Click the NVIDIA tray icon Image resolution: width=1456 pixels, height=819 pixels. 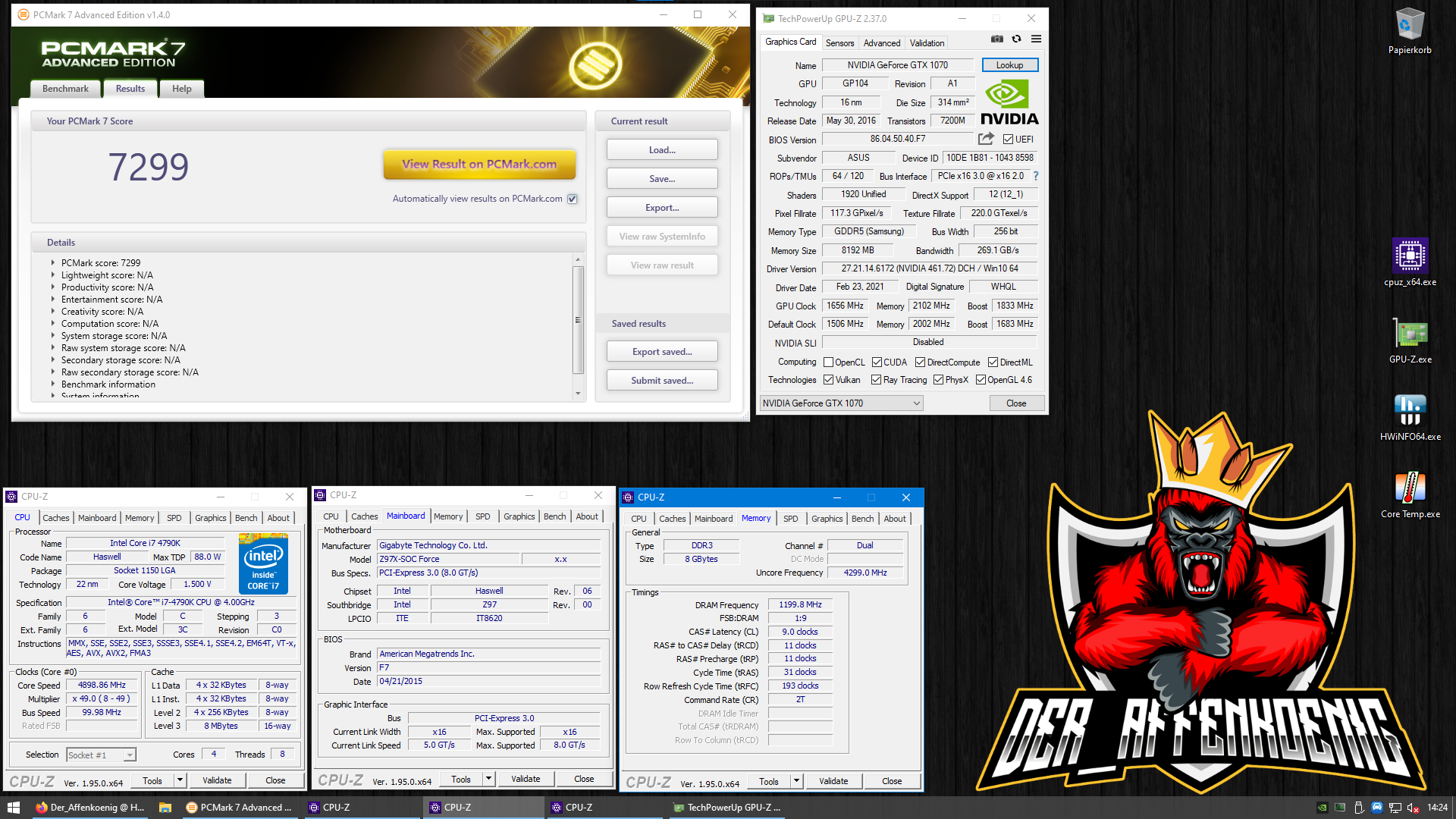pos(1322,808)
